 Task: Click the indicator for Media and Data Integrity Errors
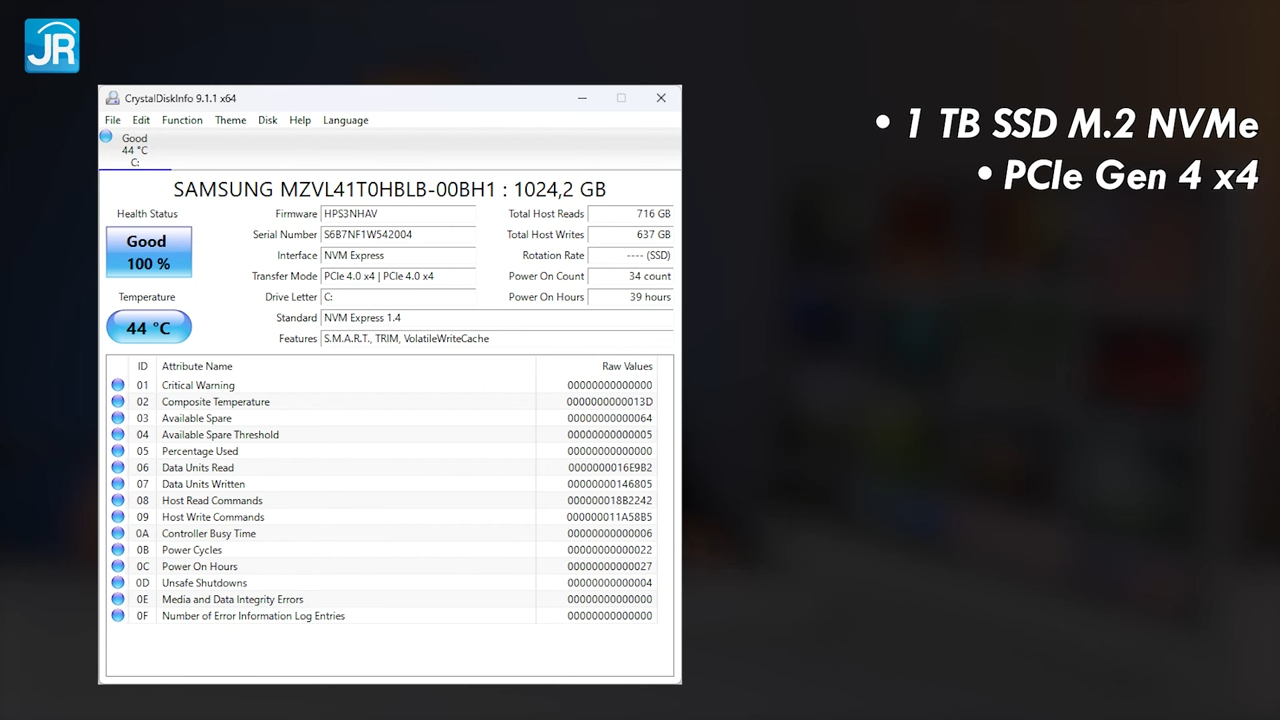pyautogui.click(x=117, y=599)
